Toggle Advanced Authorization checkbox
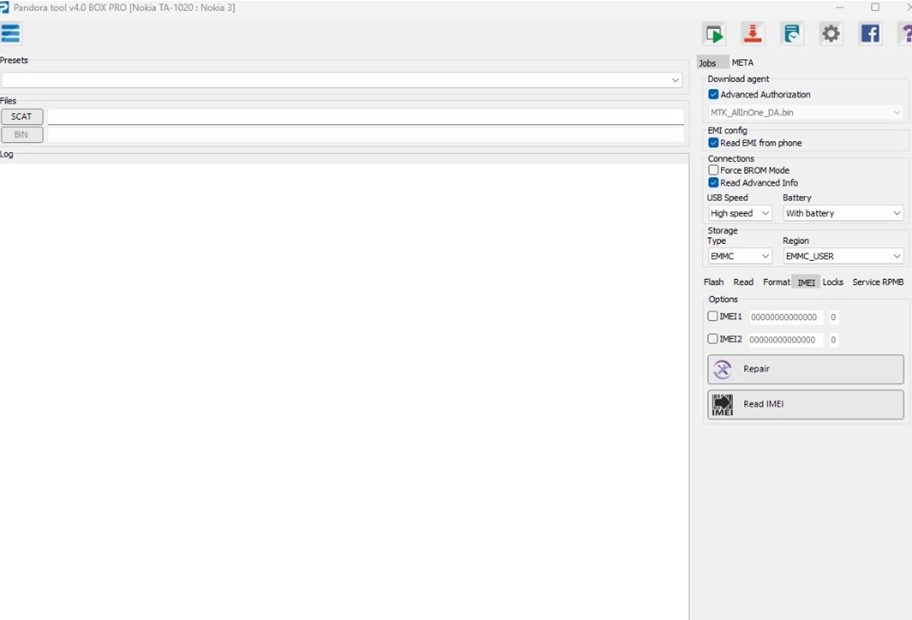Viewport: 912px width, 620px height. pyautogui.click(x=714, y=94)
